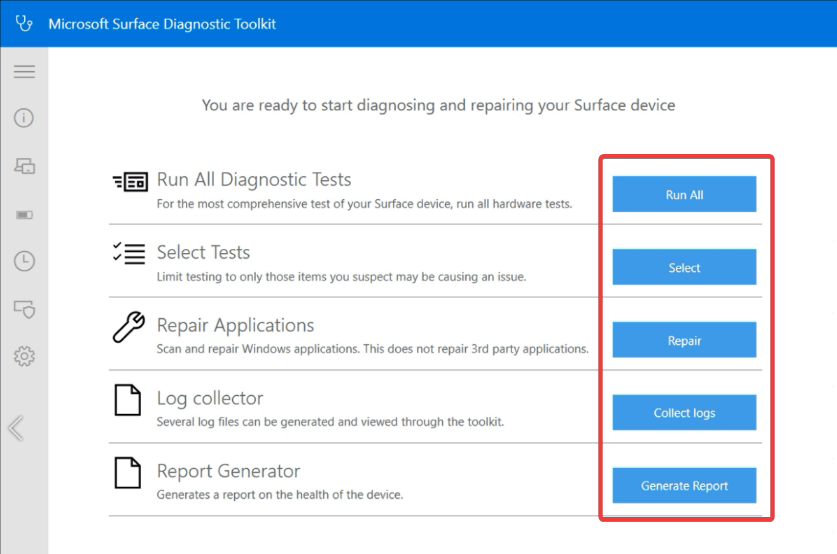Select the shield security icon in the sidebar
Viewport: 837px width, 554px height.
tap(25, 308)
